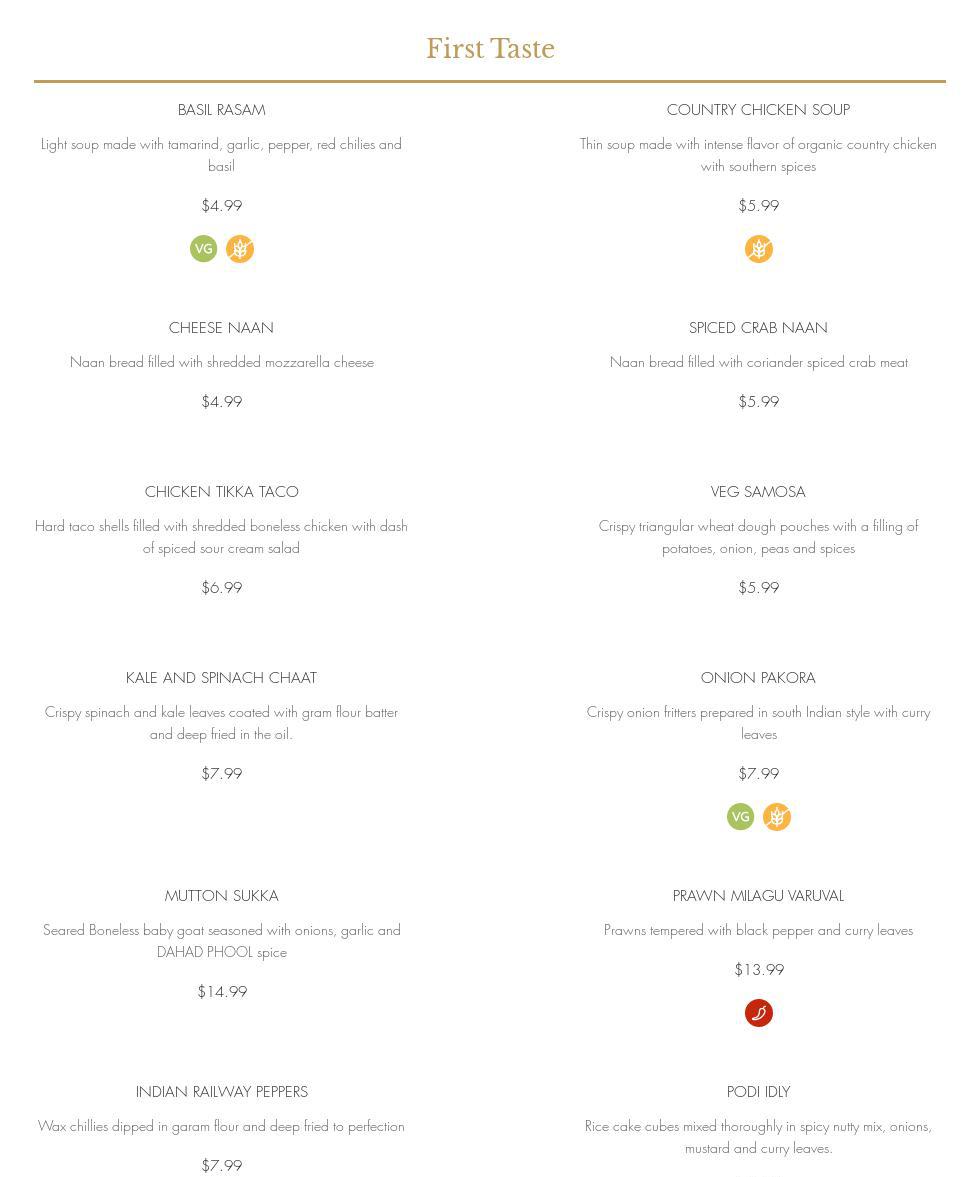The height and width of the screenshot is (1177, 965).
Task: Select the Podi Idly menu item
Action: (x=758, y=1092)
